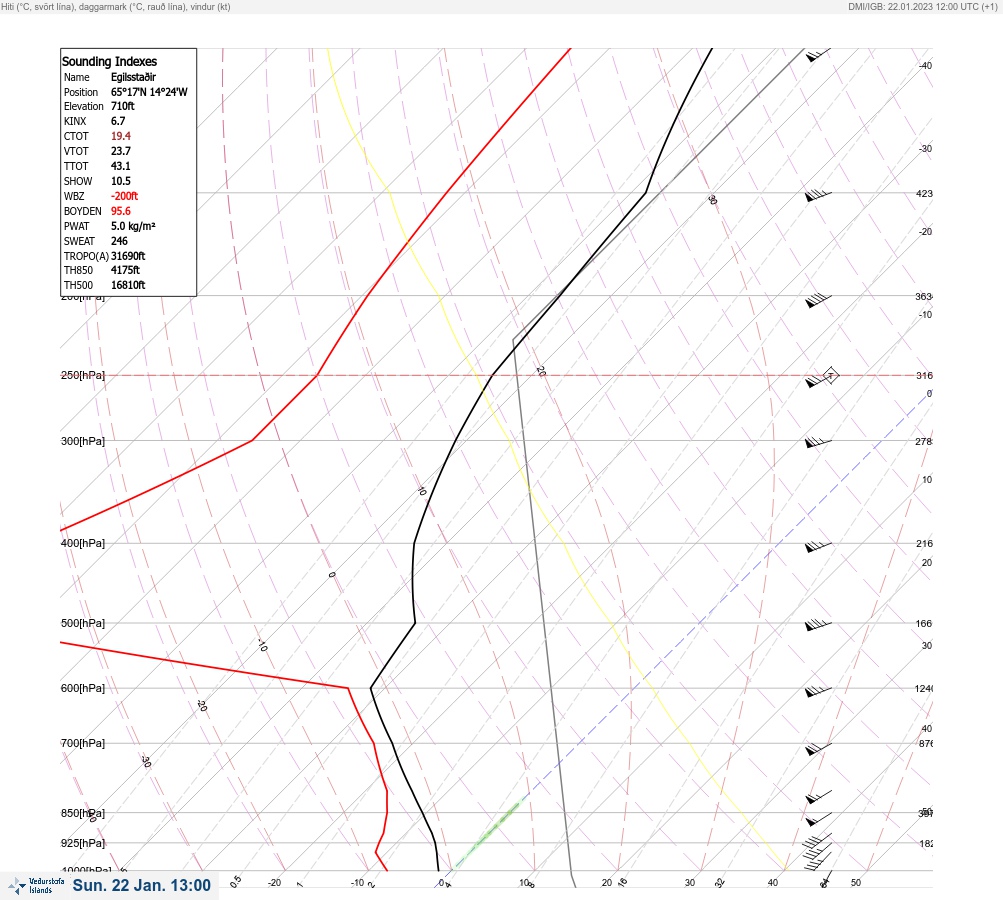Click the -40 temperature label at top right

[926, 65]
